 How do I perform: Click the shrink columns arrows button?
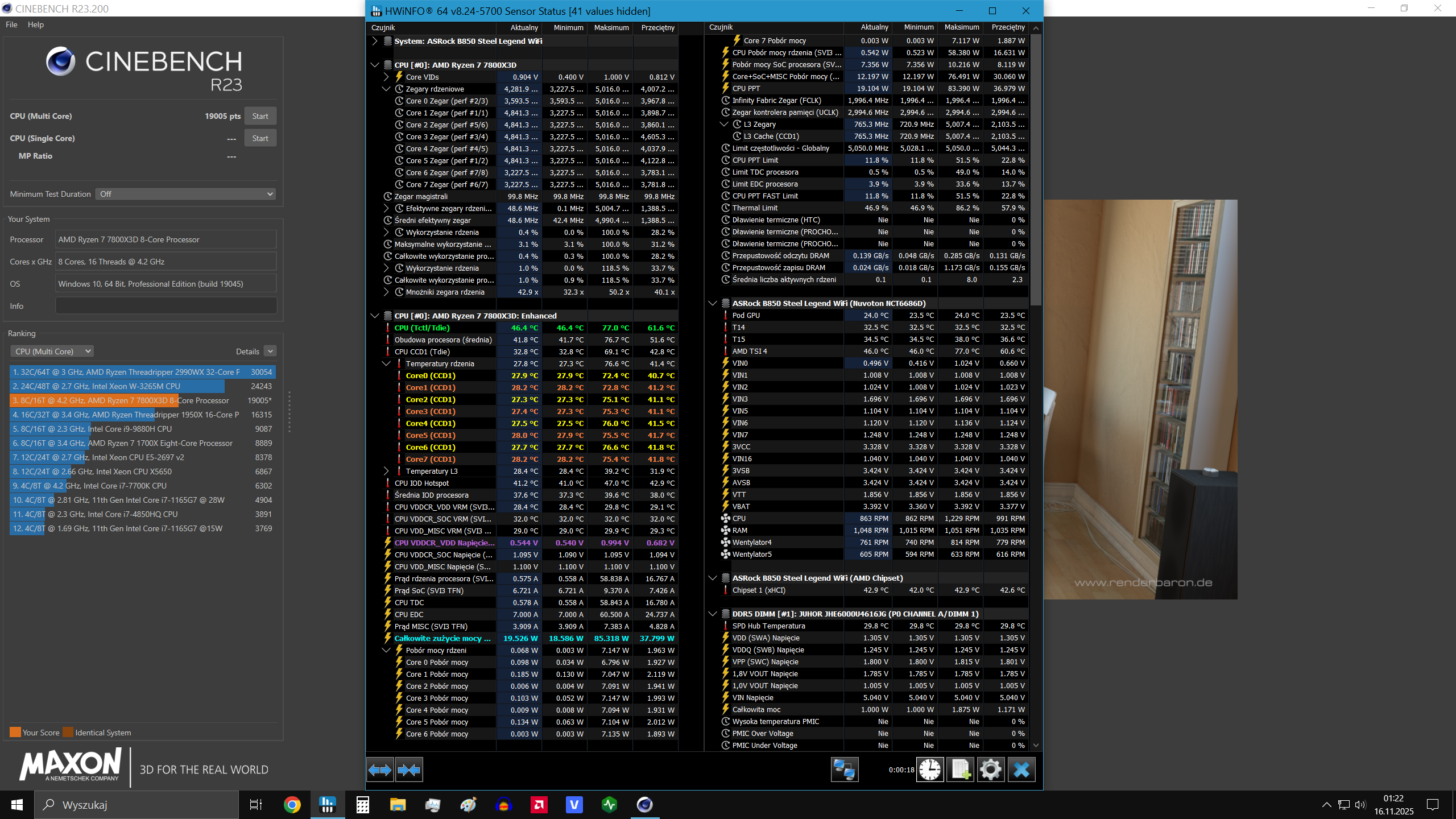click(409, 770)
